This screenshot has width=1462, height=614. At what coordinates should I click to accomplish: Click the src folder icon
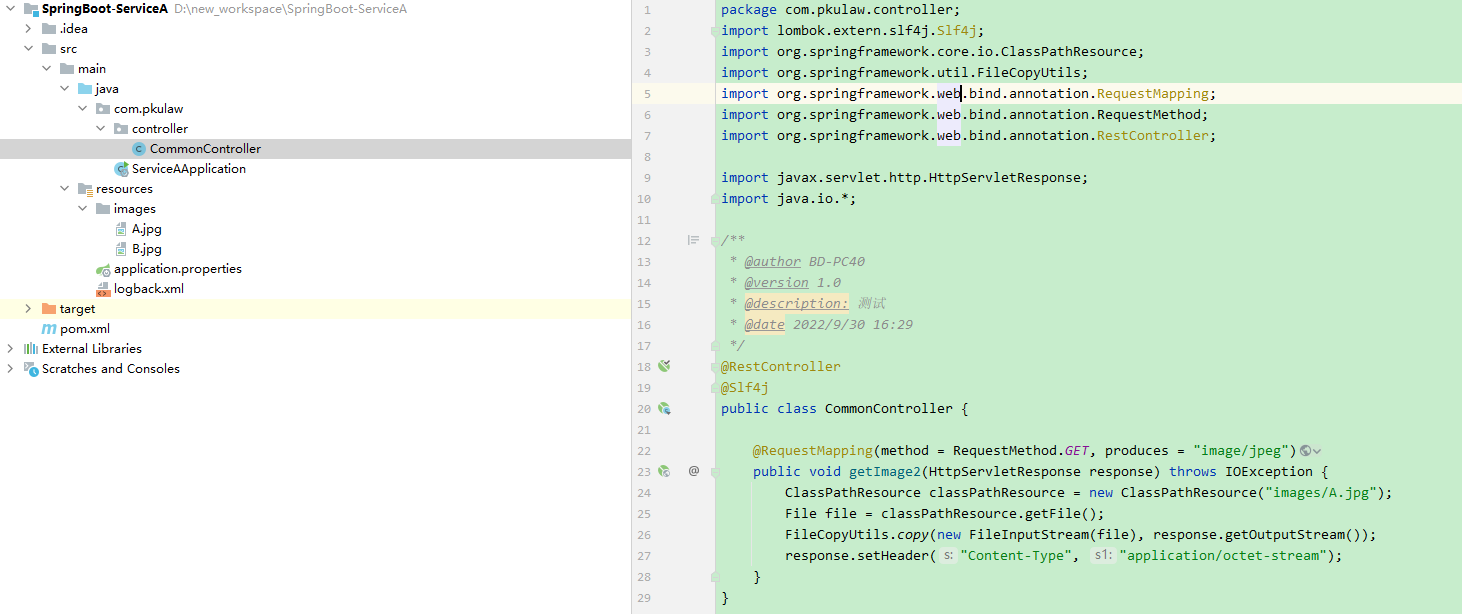[49, 49]
